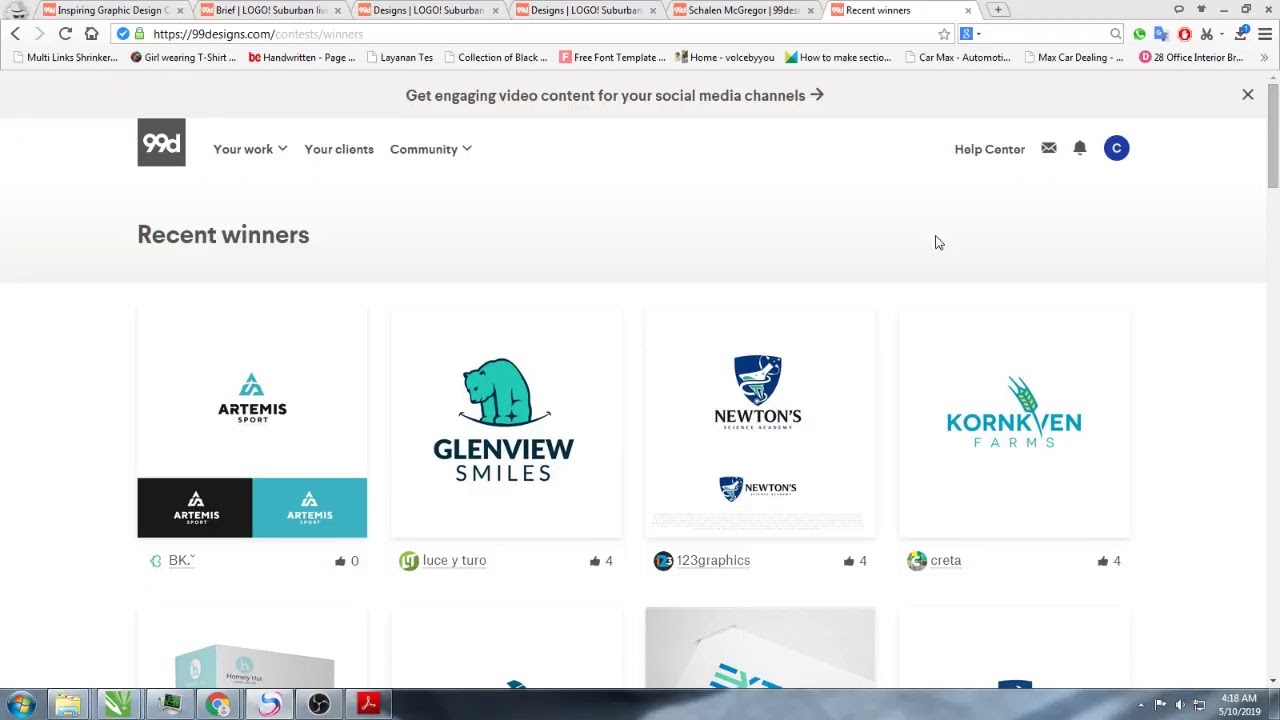Dismiss the video content banner
Viewport: 1280px width, 720px height.
(x=1248, y=95)
